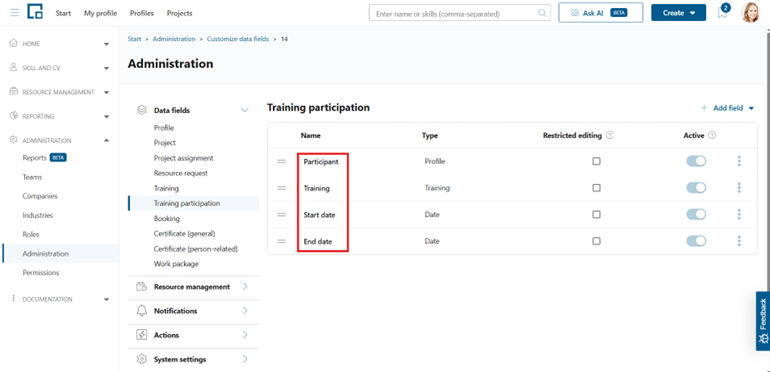The image size is (770, 372).
Task: Open Projects in top navigation
Action: point(180,13)
